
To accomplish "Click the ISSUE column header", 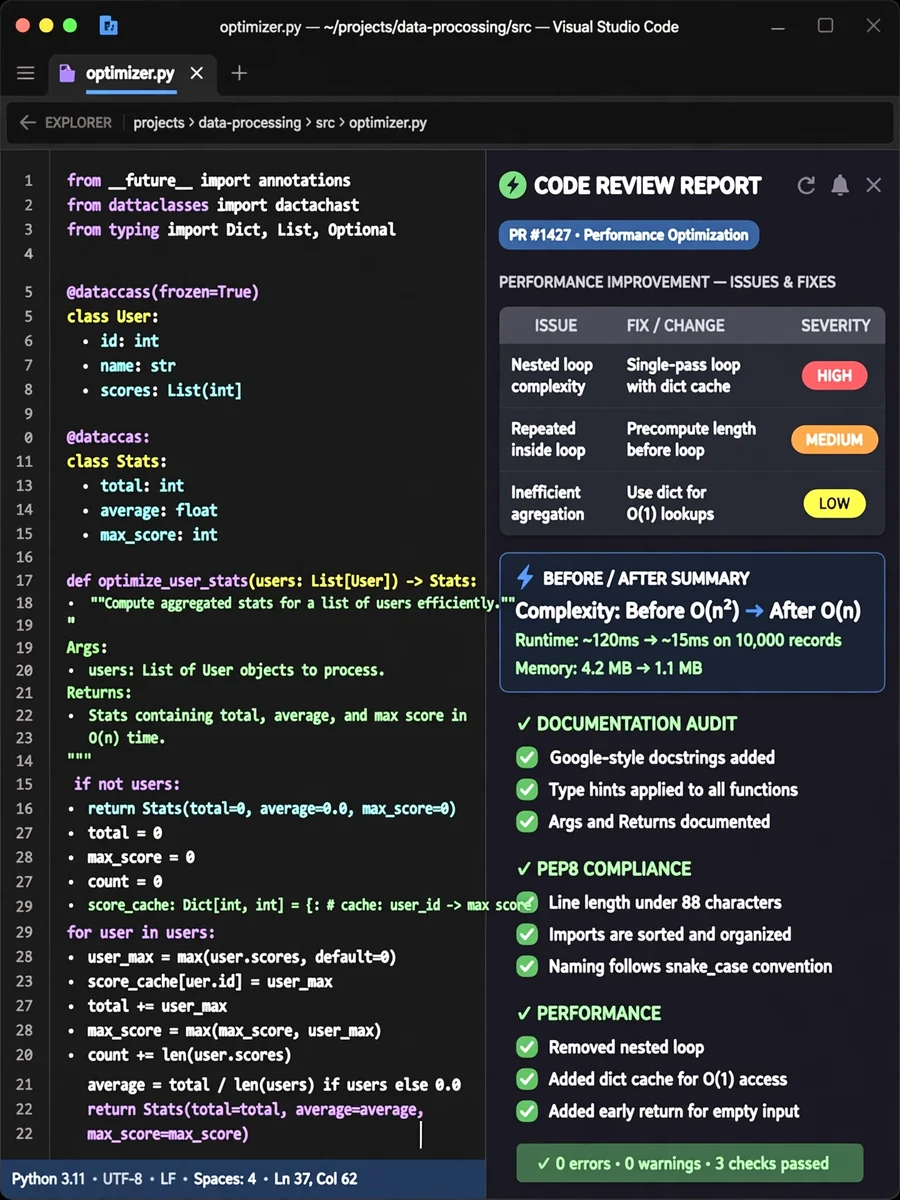I will [x=556, y=325].
